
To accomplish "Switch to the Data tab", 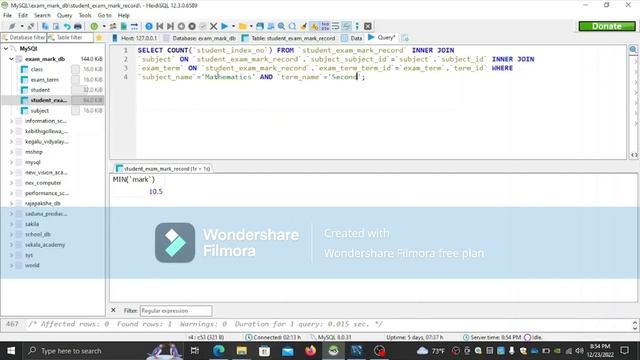I will 351,38.
